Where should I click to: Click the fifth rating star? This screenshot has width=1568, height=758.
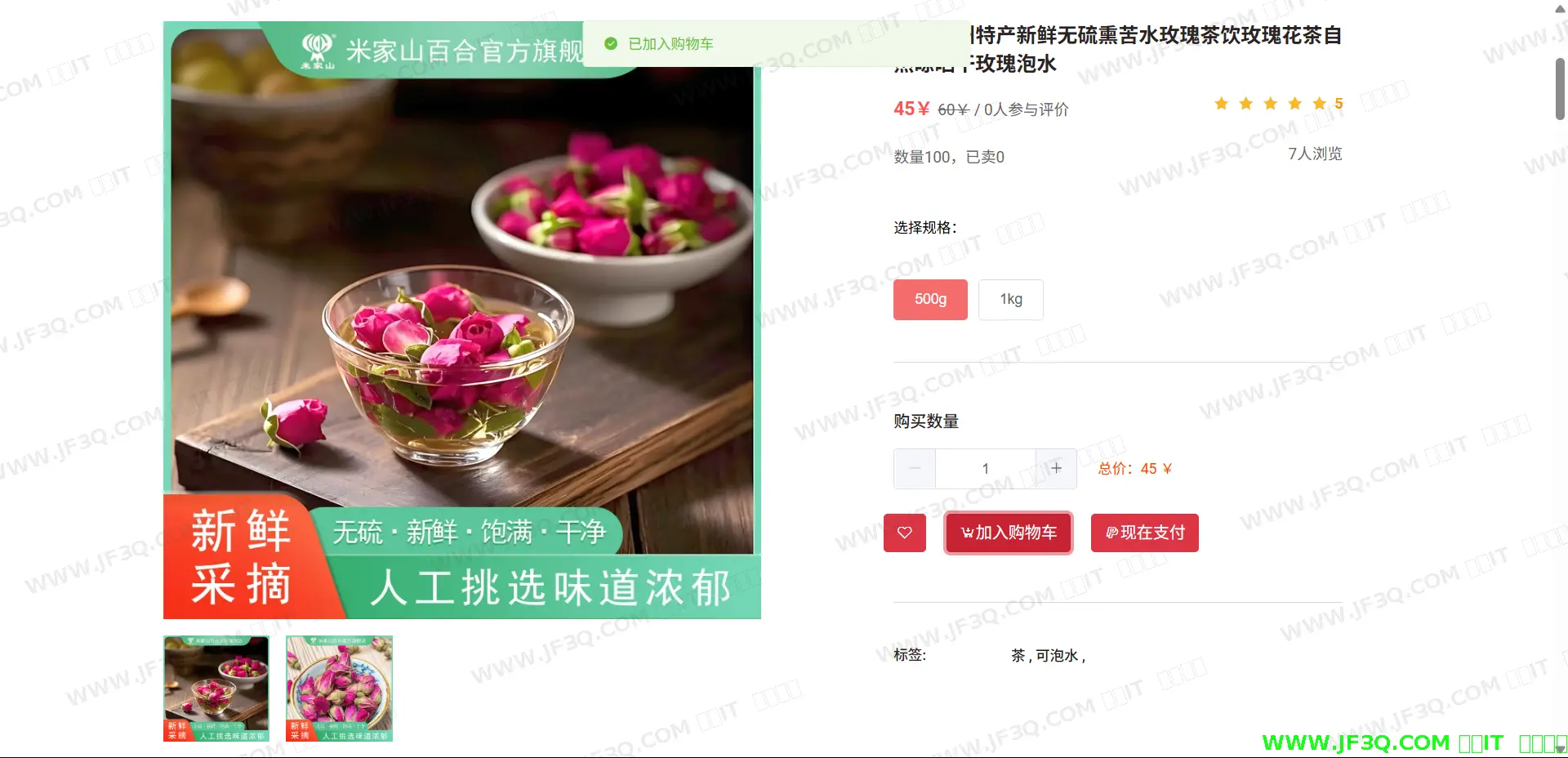1320,104
